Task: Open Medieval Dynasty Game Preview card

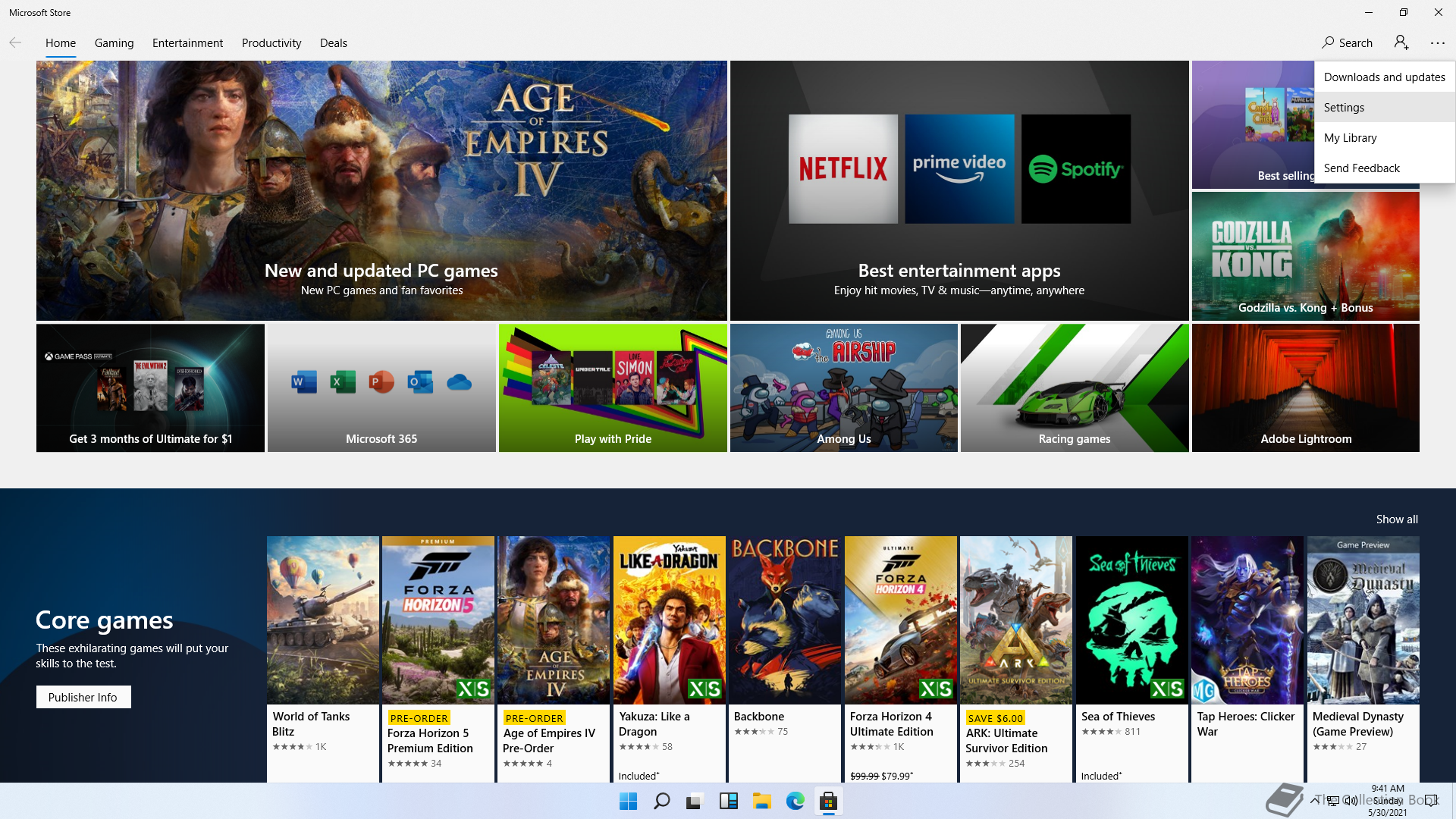Action: (1363, 659)
